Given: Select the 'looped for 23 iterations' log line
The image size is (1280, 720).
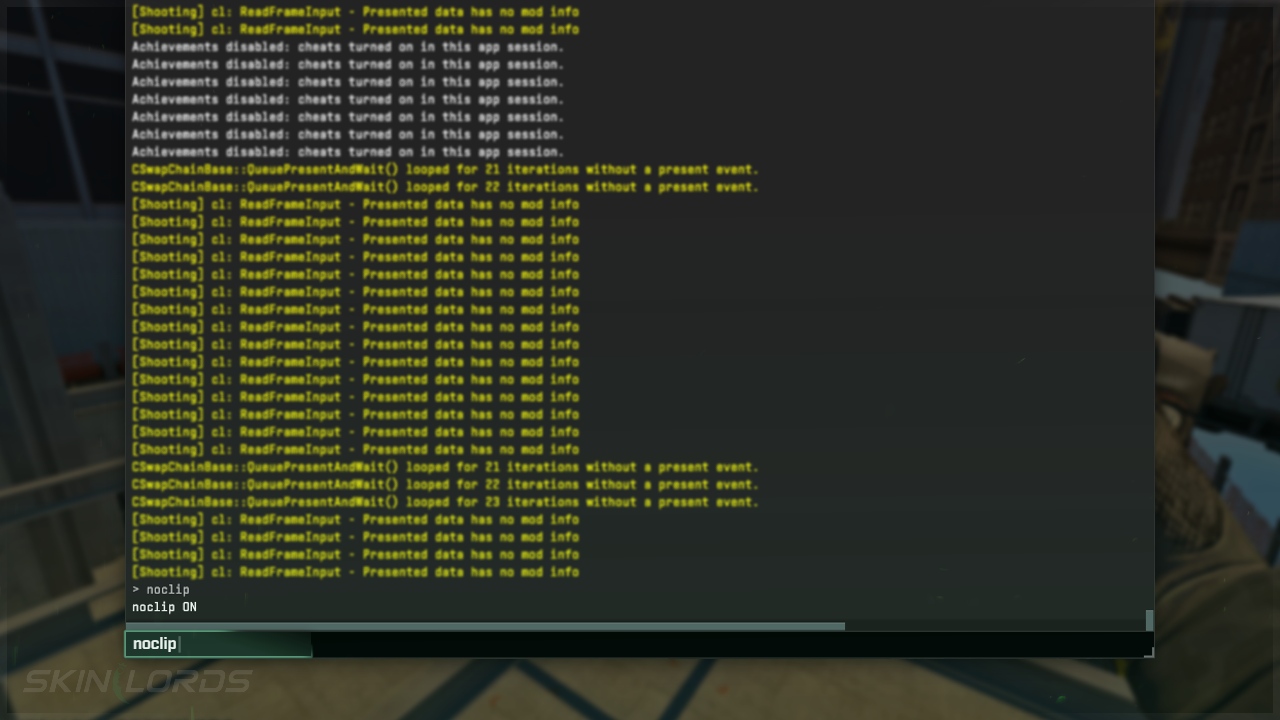Looking at the screenshot, I should 445,502.
